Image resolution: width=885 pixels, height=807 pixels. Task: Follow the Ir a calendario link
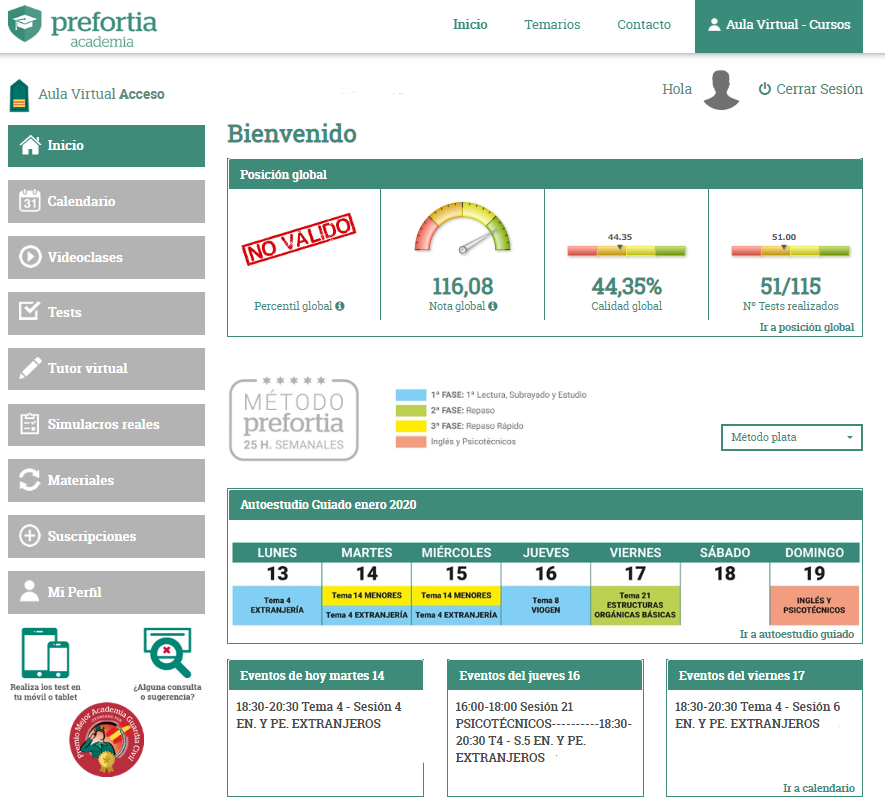[819, 788]
